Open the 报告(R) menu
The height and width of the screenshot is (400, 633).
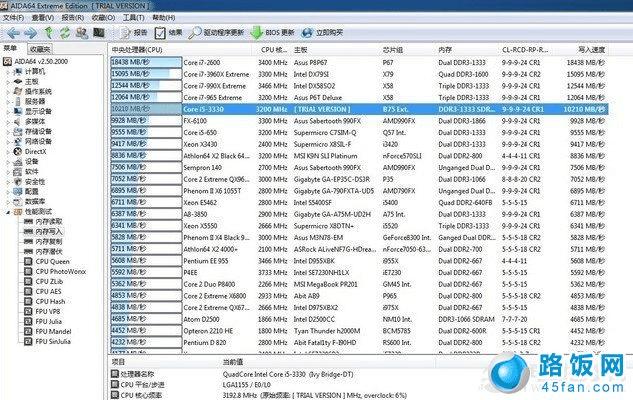coord(73,18)
